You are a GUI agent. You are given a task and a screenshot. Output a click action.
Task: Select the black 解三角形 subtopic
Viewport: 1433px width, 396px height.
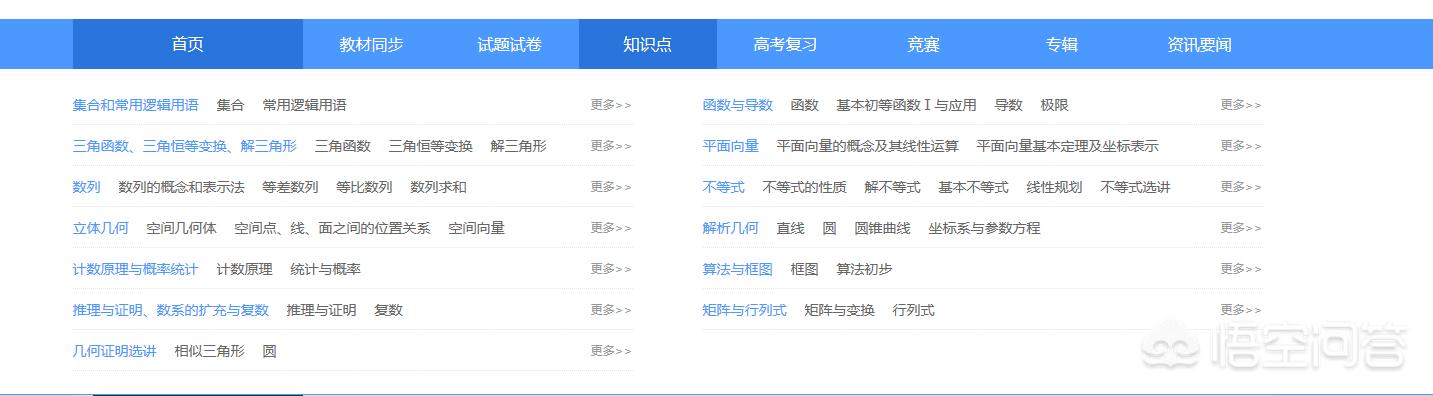(519, 145)
